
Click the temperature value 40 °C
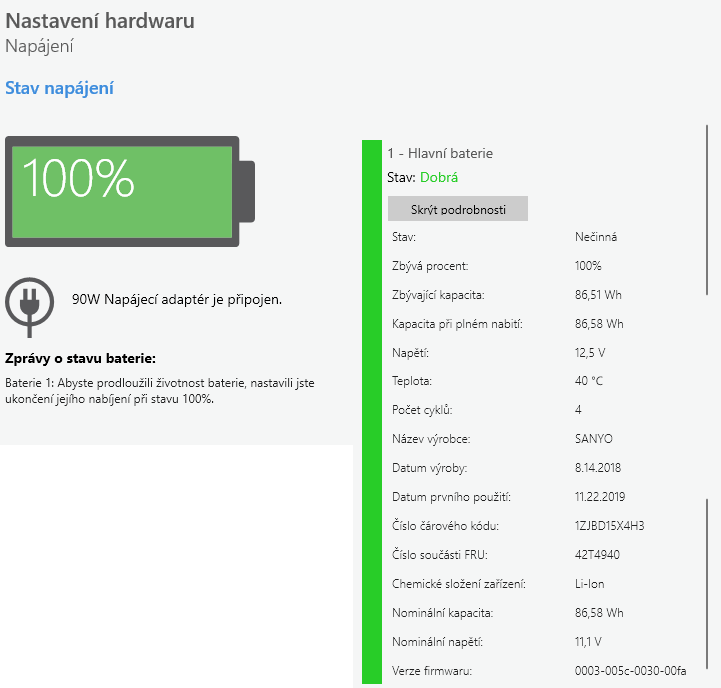tap(589, 381)
